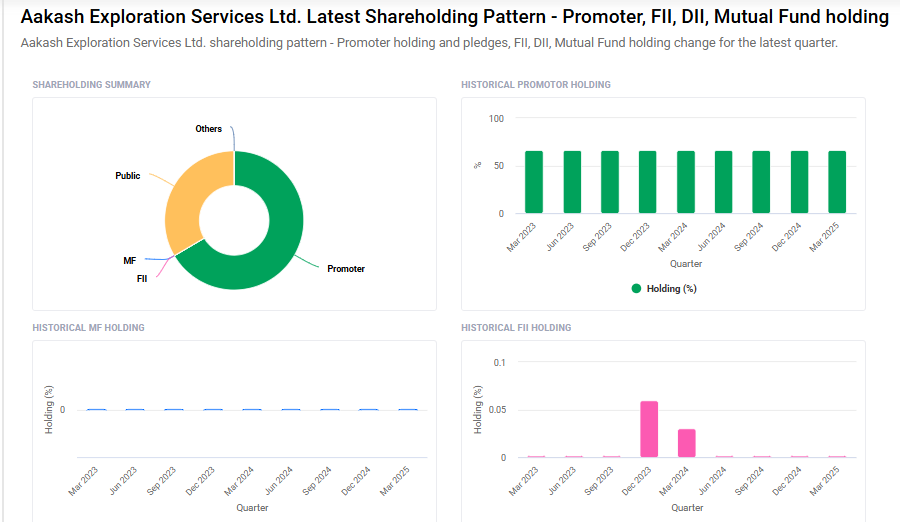Click Jun 2024 label in promoter chart

(x=711, y=237)
